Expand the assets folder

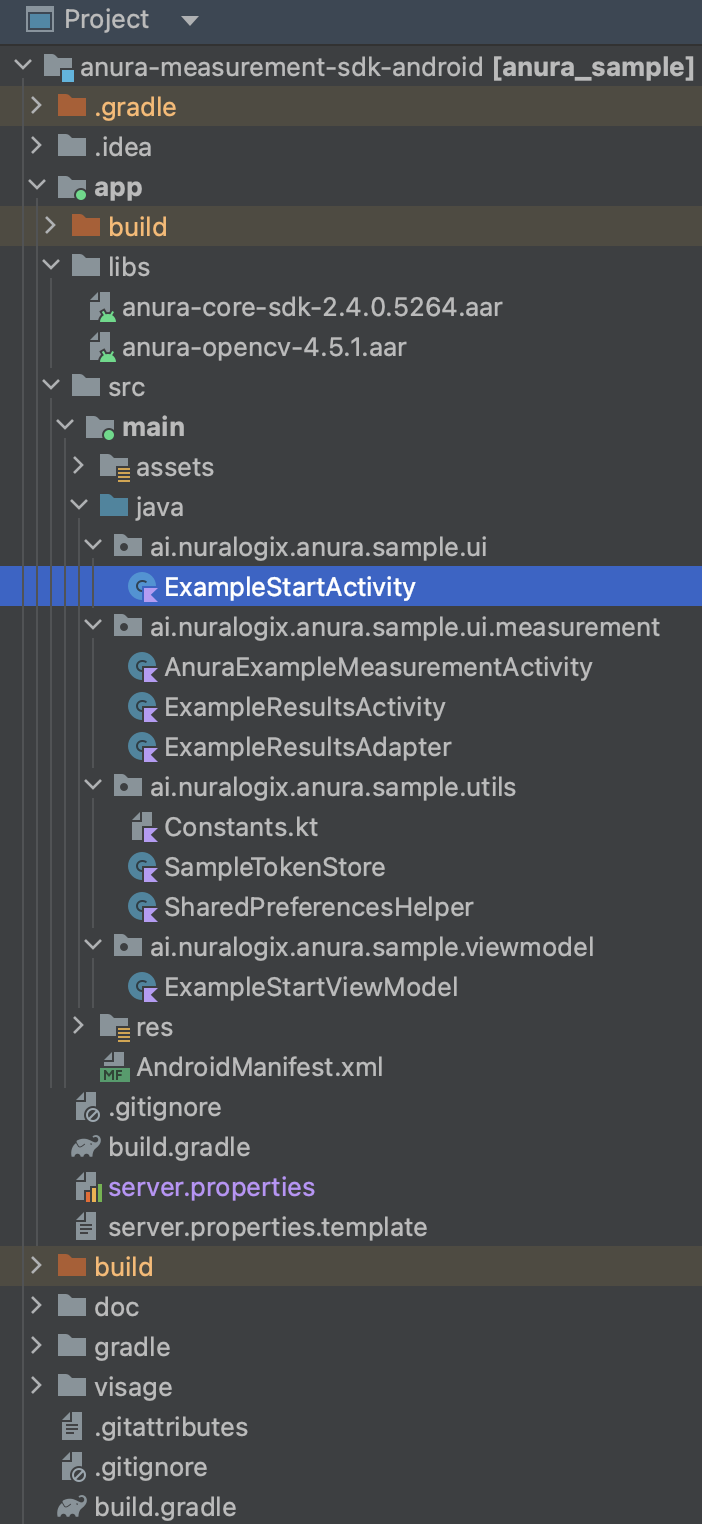pos(79,467)
